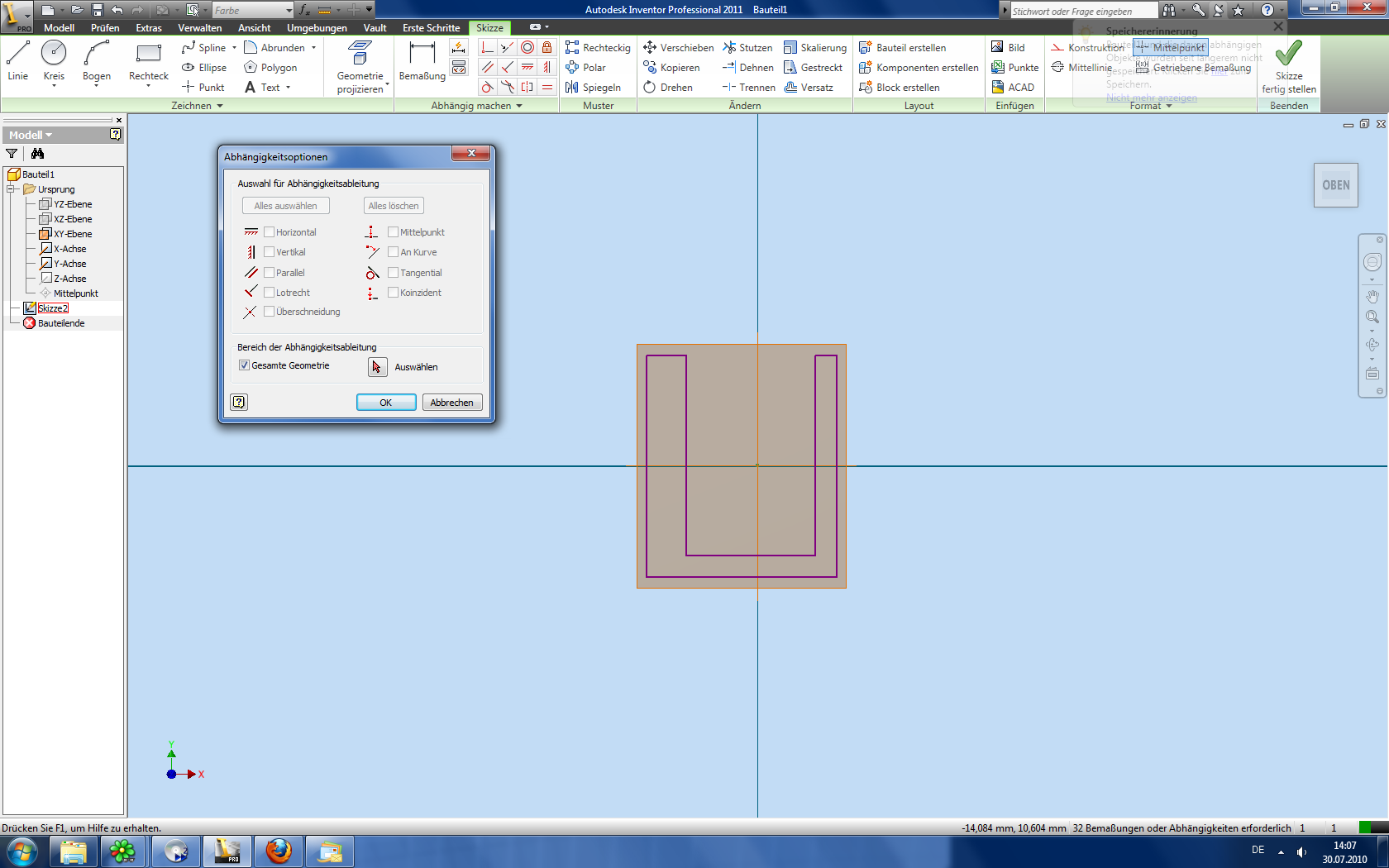1389x868 pixels.
Task: Pick the Punkt point tool
Action: (x=203, y=88)
